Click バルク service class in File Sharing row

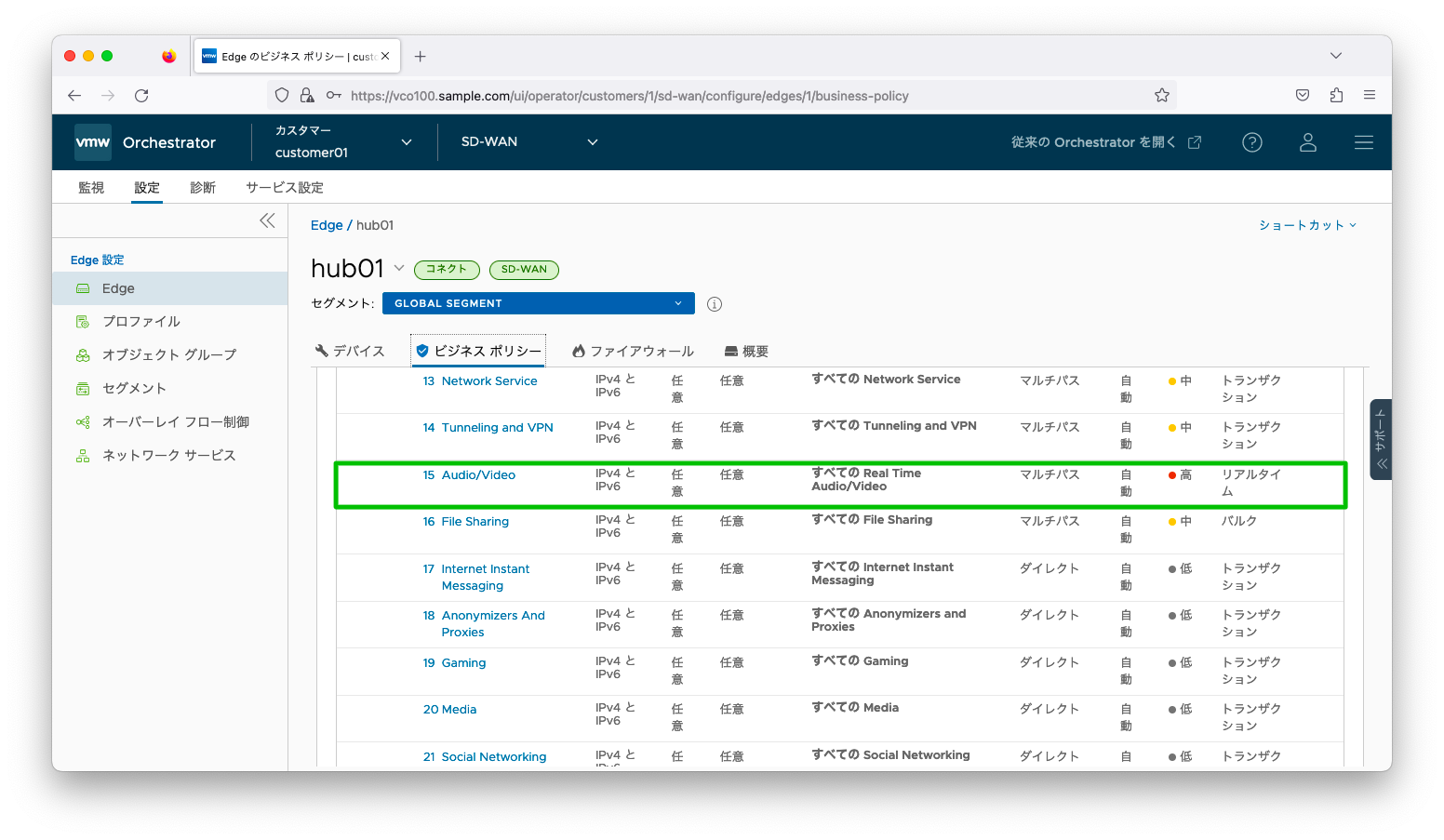(1239, 521)
